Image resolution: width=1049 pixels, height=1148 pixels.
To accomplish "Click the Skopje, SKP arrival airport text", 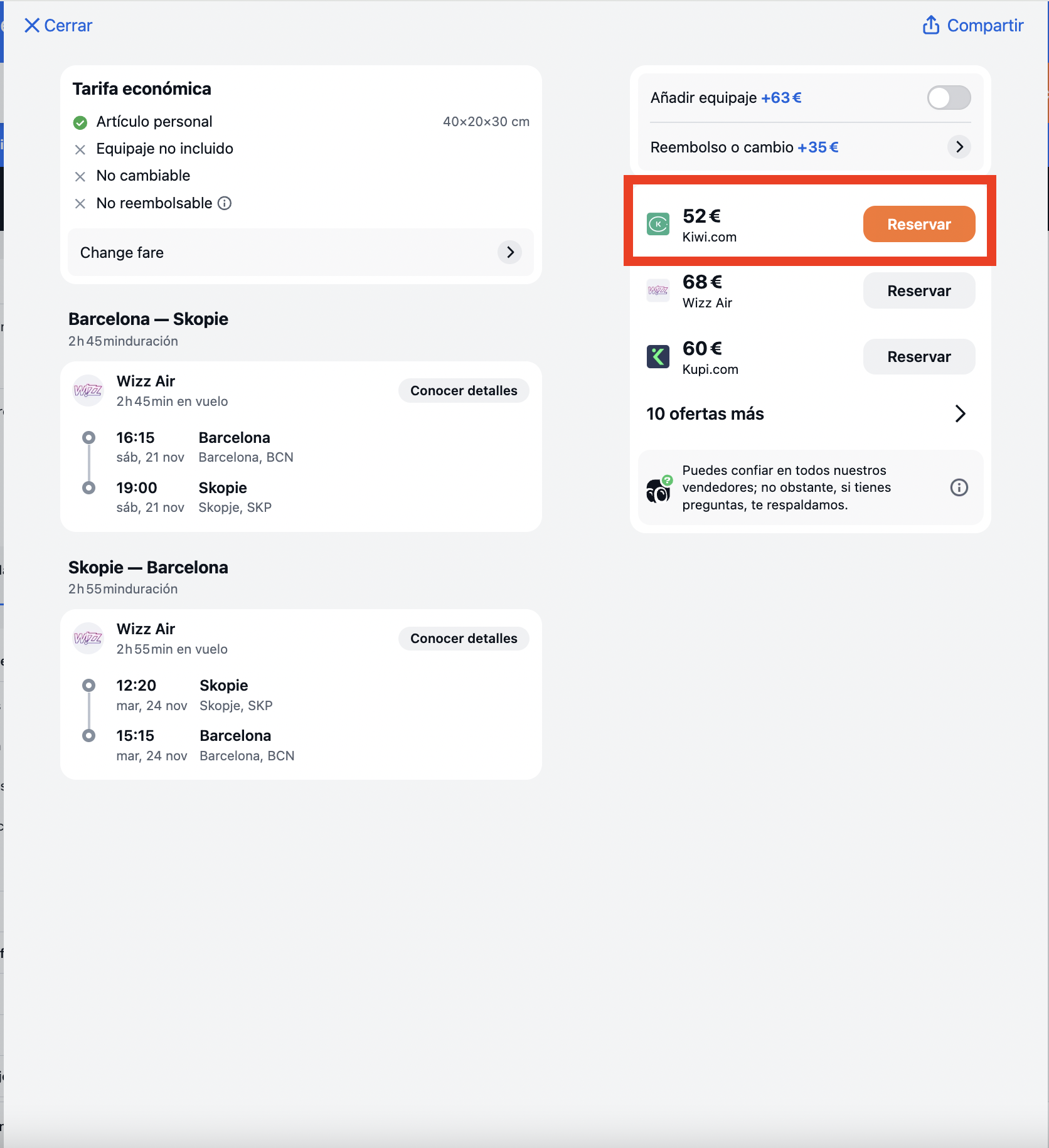I will tap(235, 508).
